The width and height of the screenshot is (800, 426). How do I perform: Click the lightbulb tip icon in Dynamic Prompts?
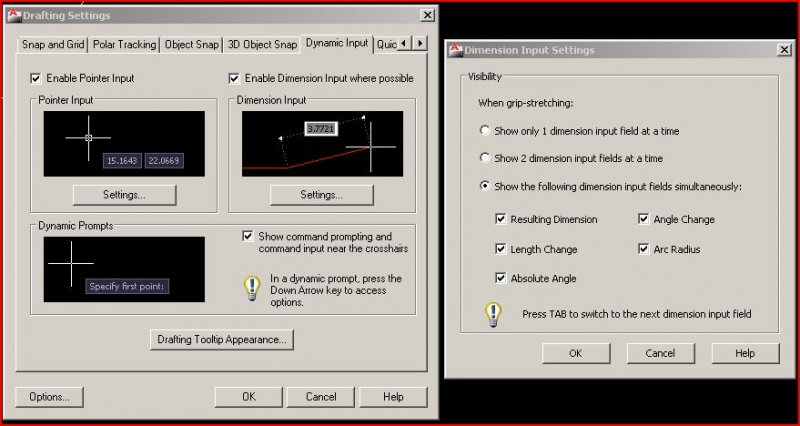click(252, 289)
